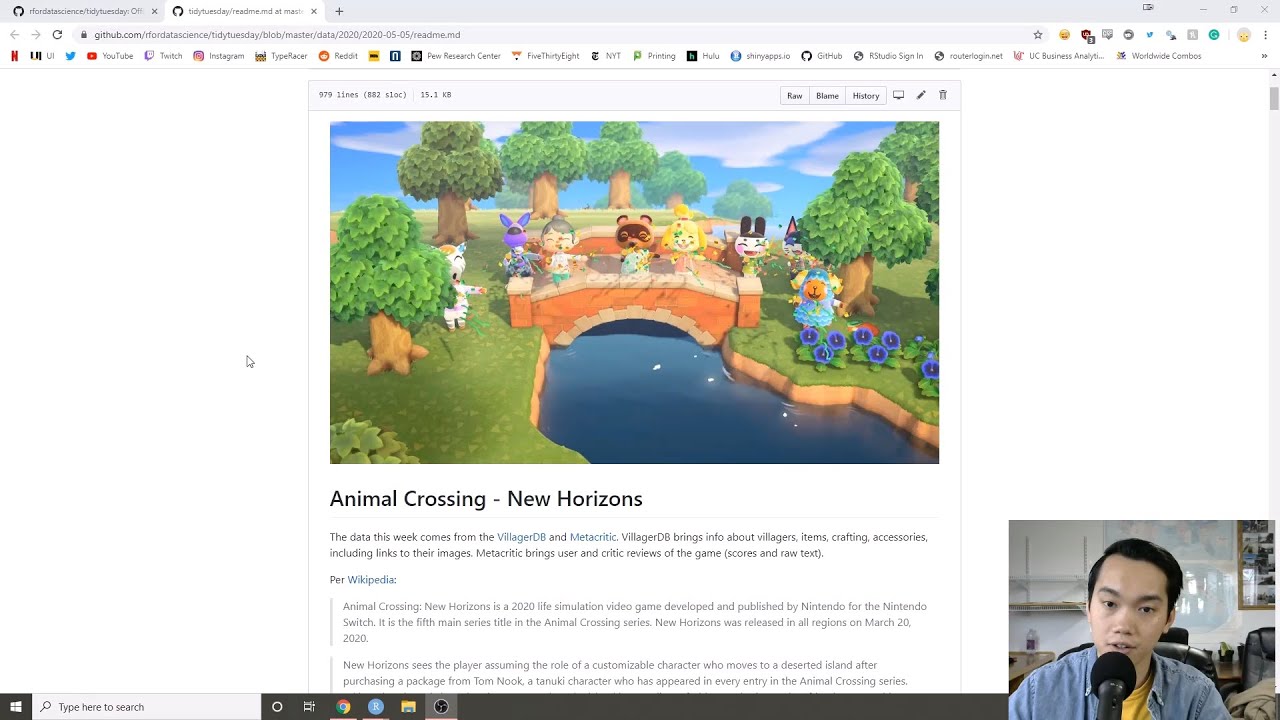Follow the Metacritic link
Image resolution: width=1280 pixels, height=720 pixels.
pos(593,537)
